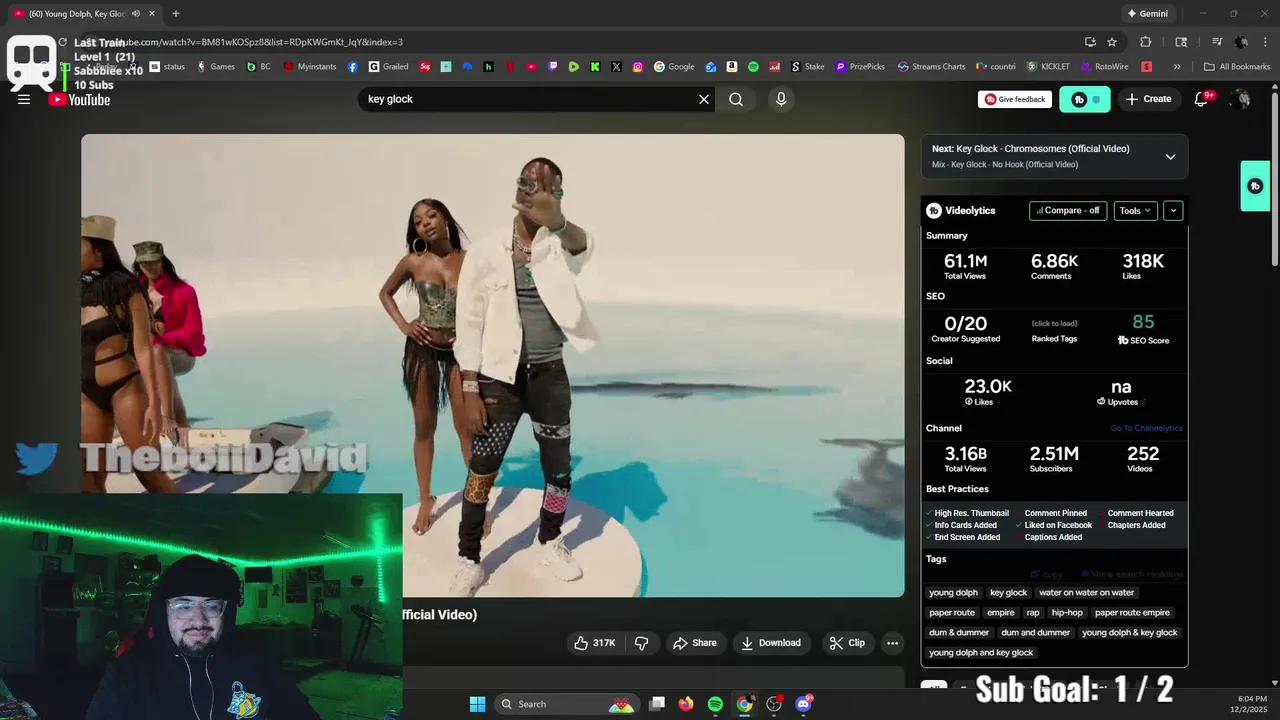Open the three-dot more actions menu
Image resolution: width=1280 pixels, height=720 pixels.
pyautogui.click(x=893, y=643)
